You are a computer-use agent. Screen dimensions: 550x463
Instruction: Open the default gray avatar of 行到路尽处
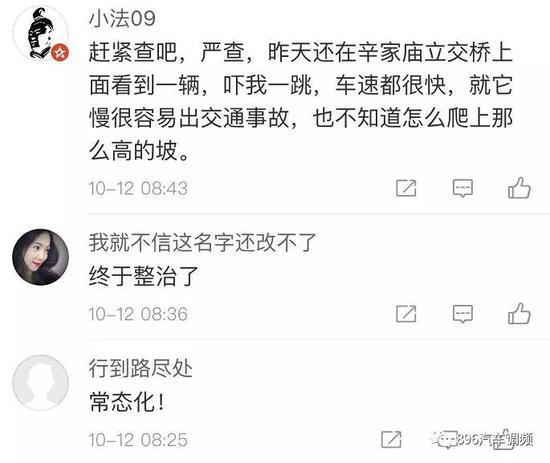coord(40,383)
